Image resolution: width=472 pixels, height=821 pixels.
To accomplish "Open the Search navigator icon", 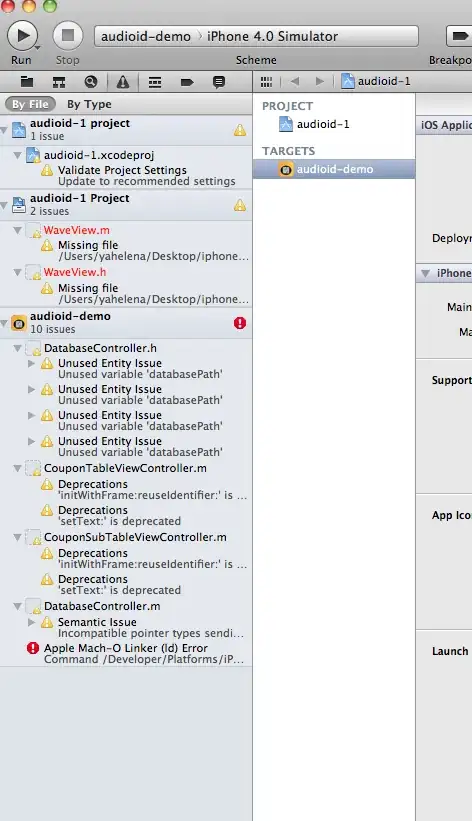I will coord(91,82).
